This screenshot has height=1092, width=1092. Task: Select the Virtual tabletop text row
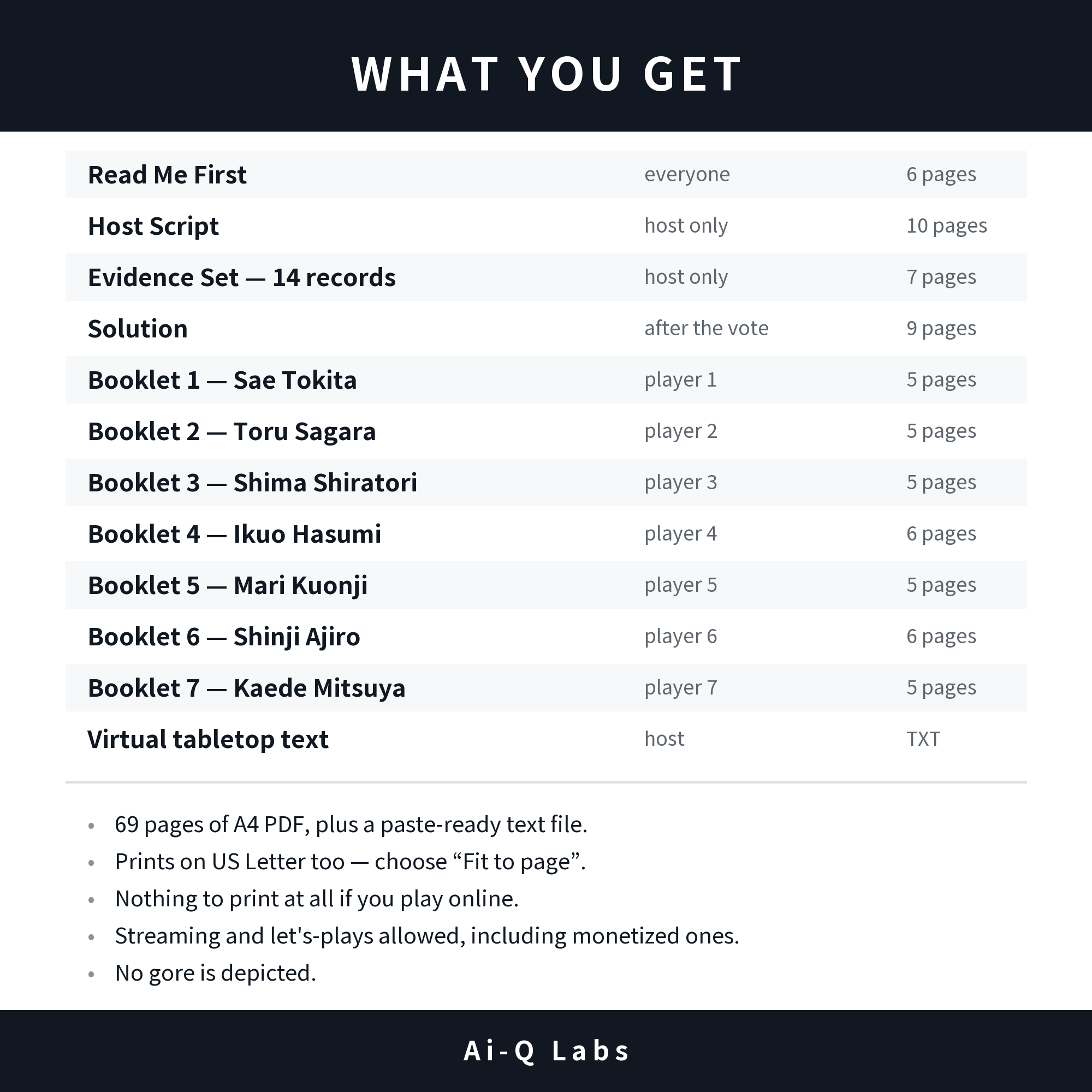[x=546, y=739]
